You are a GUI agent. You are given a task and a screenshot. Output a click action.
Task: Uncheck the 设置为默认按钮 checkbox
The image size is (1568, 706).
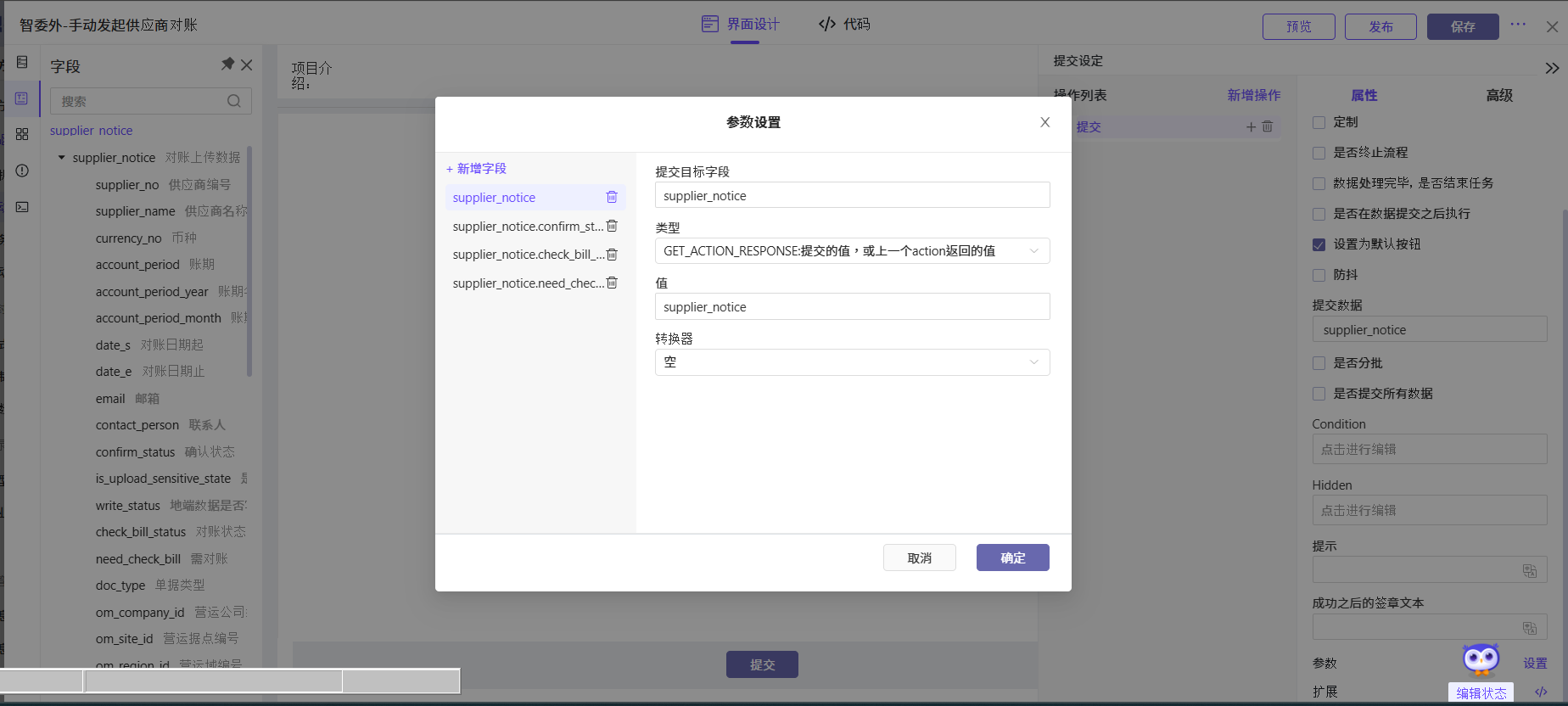[x=1319, y=244]
